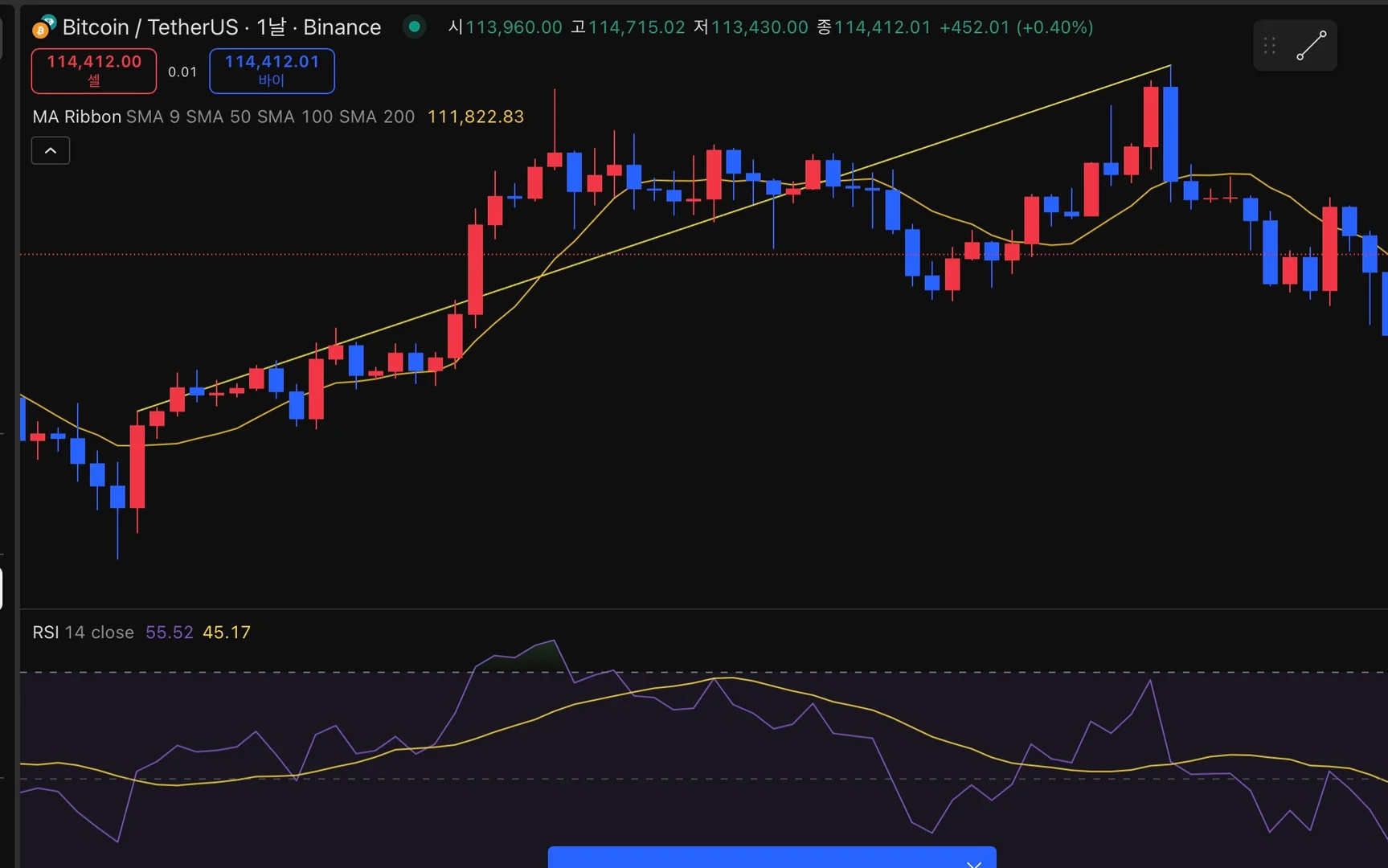The width and height of the screenshot is (1388, 868).
Task: Click the purple RSI value 55.52
Action: [170, 633]
